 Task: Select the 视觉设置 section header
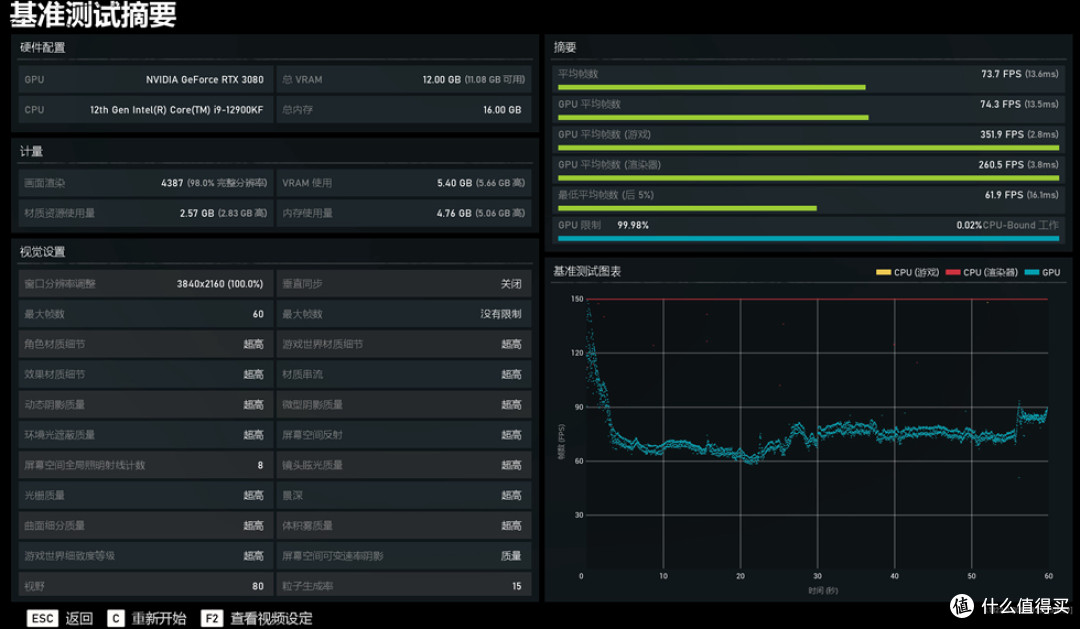[x=43, y=251]
